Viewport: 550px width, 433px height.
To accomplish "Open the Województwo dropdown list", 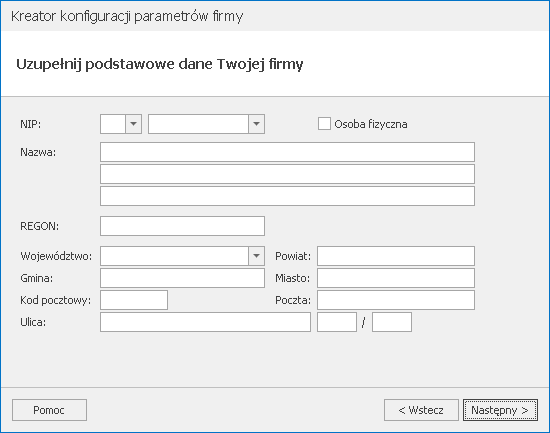I will tap(256, 256).
